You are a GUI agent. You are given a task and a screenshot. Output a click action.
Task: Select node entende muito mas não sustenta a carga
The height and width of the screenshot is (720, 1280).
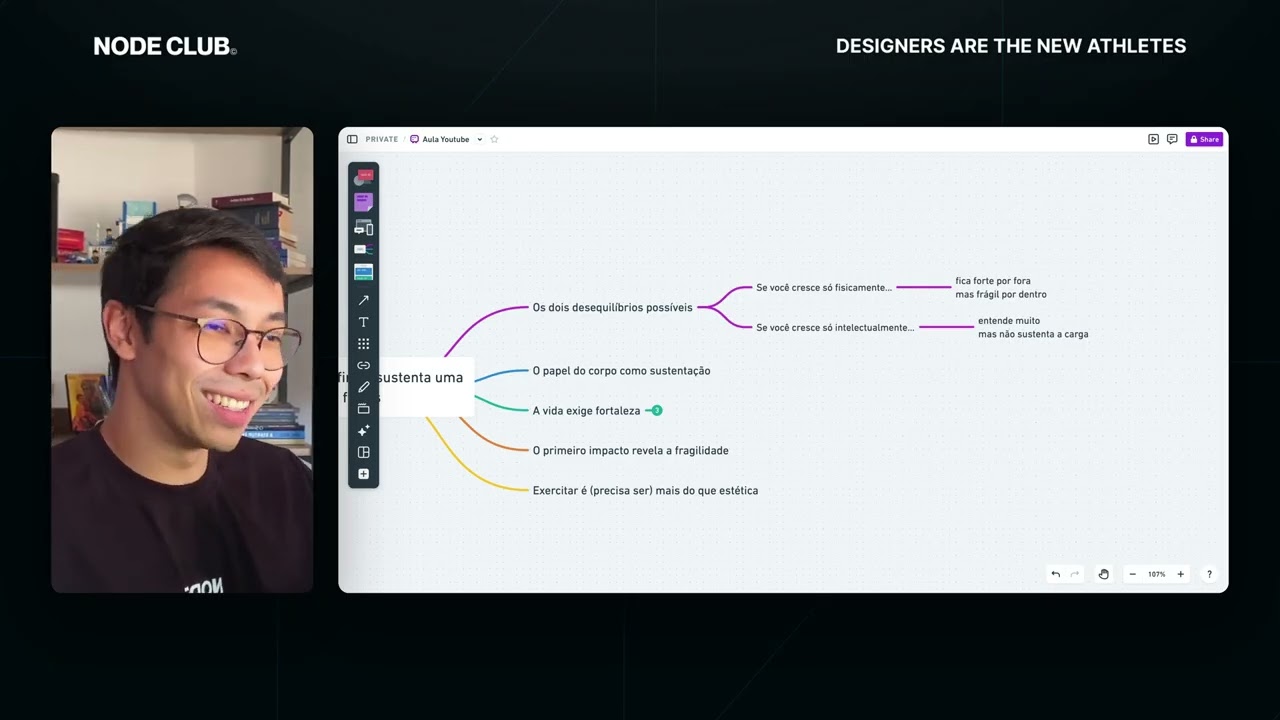point(1033,328)
